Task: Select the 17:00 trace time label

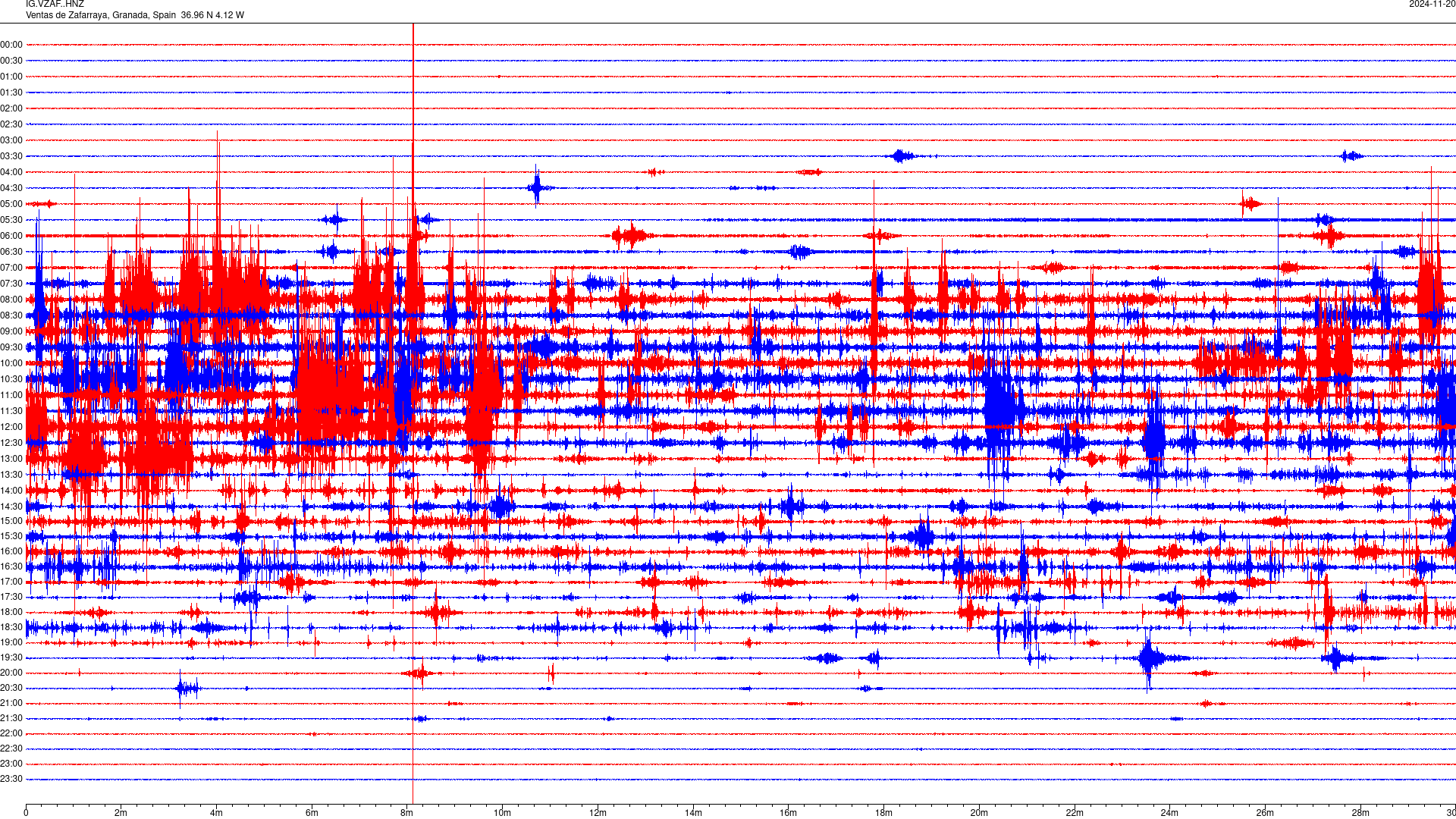Action: (11, 582)
